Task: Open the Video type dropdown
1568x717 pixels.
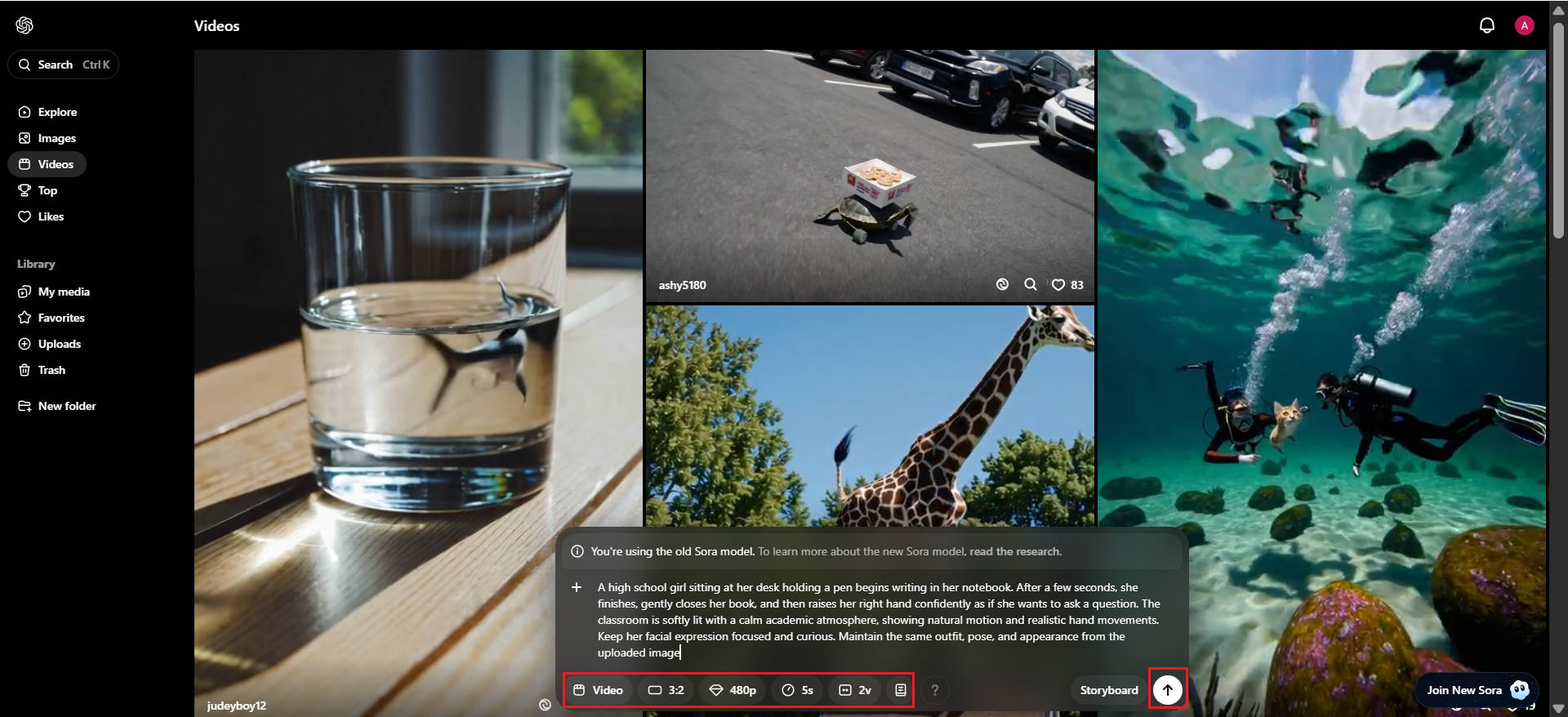Action: tap(598, 690)
